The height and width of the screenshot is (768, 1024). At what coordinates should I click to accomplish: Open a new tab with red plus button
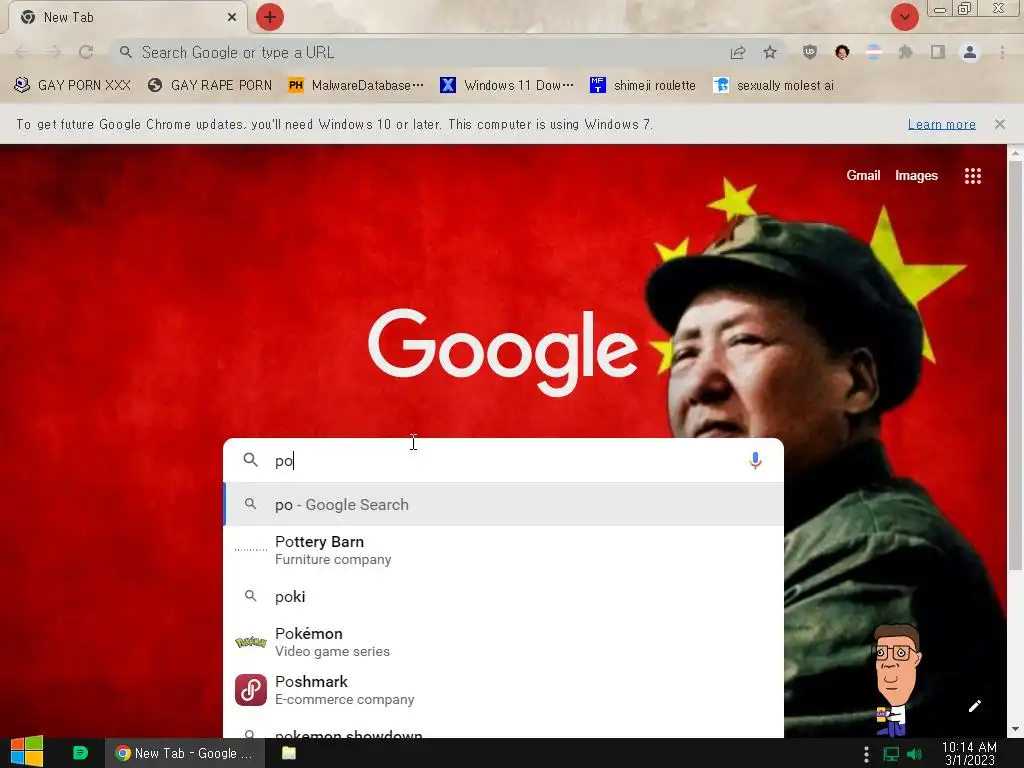click(x=270, y=17)
